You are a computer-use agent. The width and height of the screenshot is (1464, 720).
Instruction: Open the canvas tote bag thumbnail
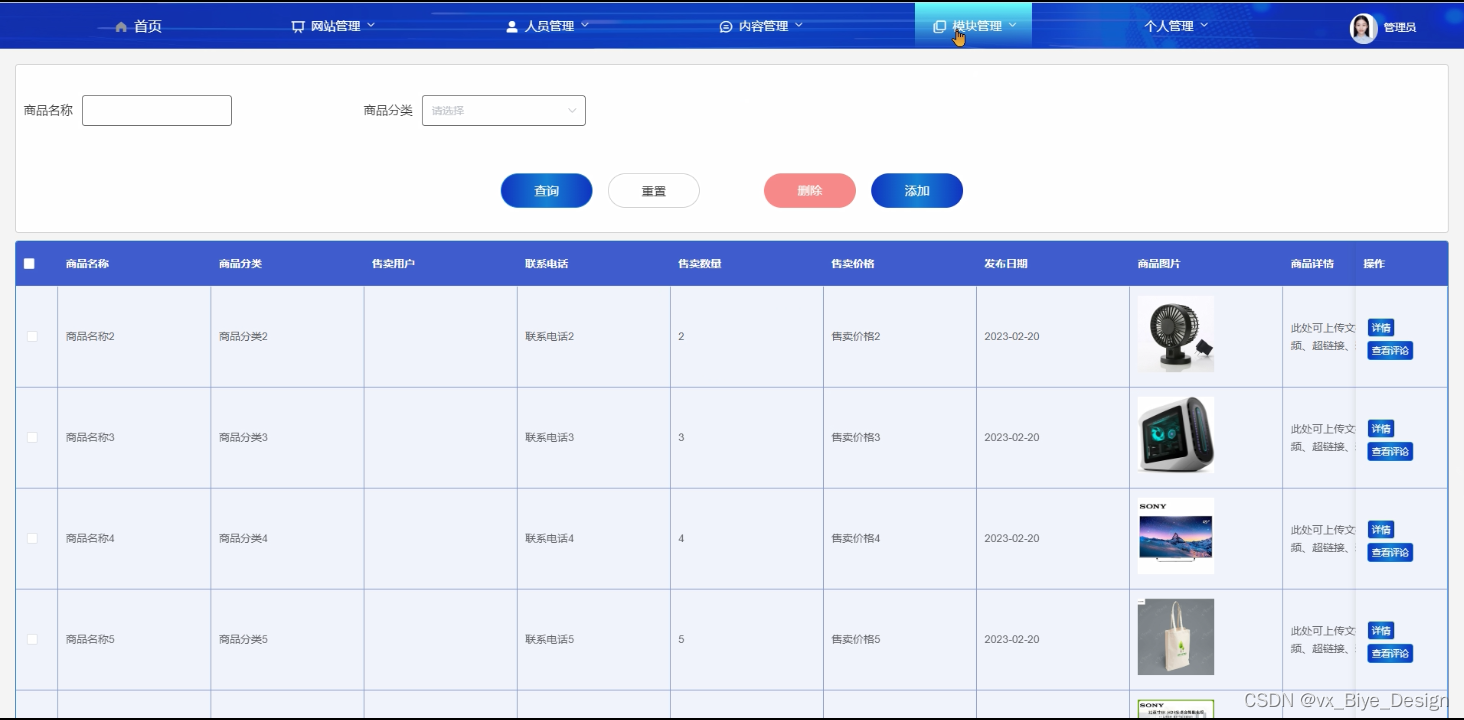click(1176, 637)
